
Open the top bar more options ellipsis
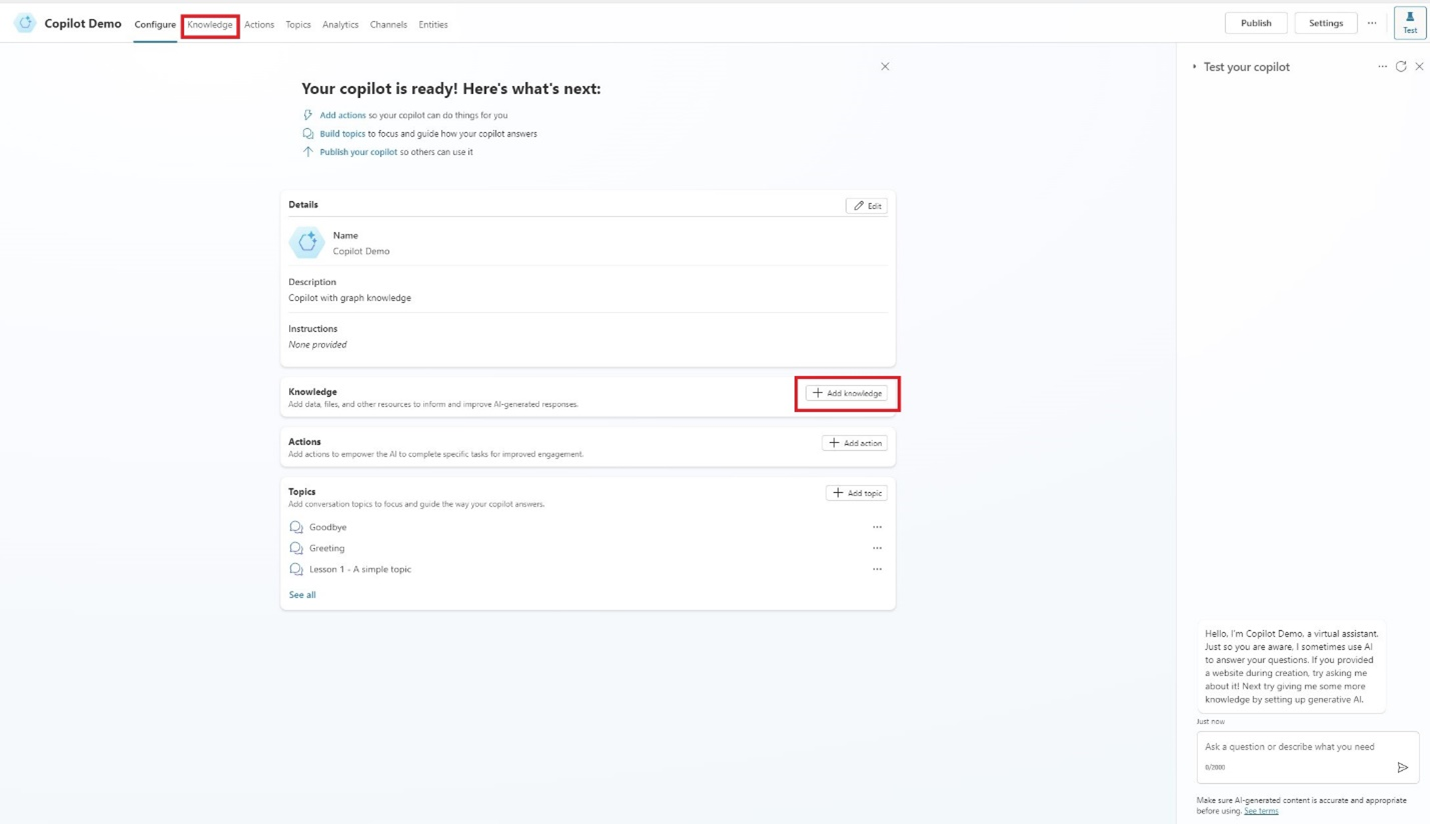pos(1372,23)
